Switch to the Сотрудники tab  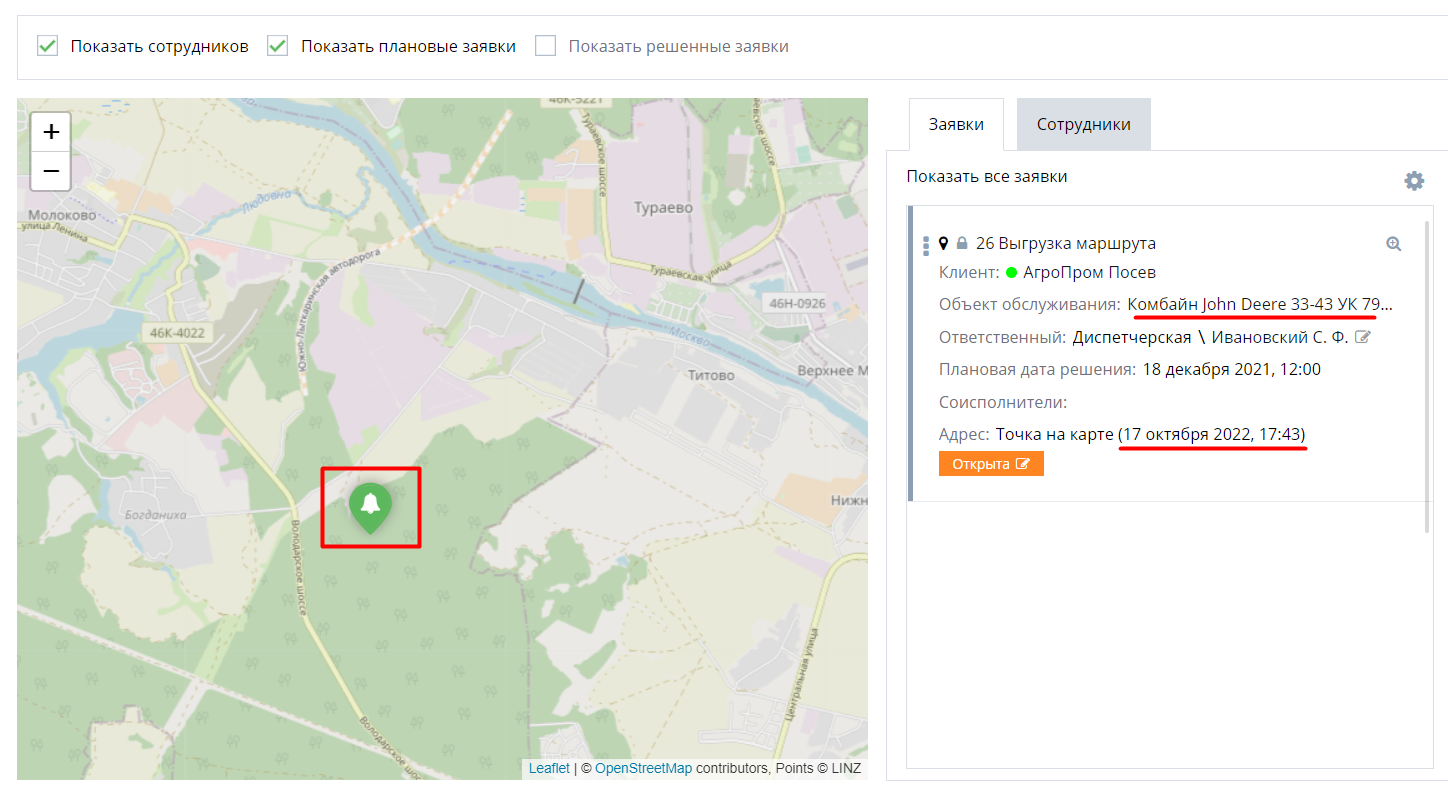click(x=1083, y=124)
